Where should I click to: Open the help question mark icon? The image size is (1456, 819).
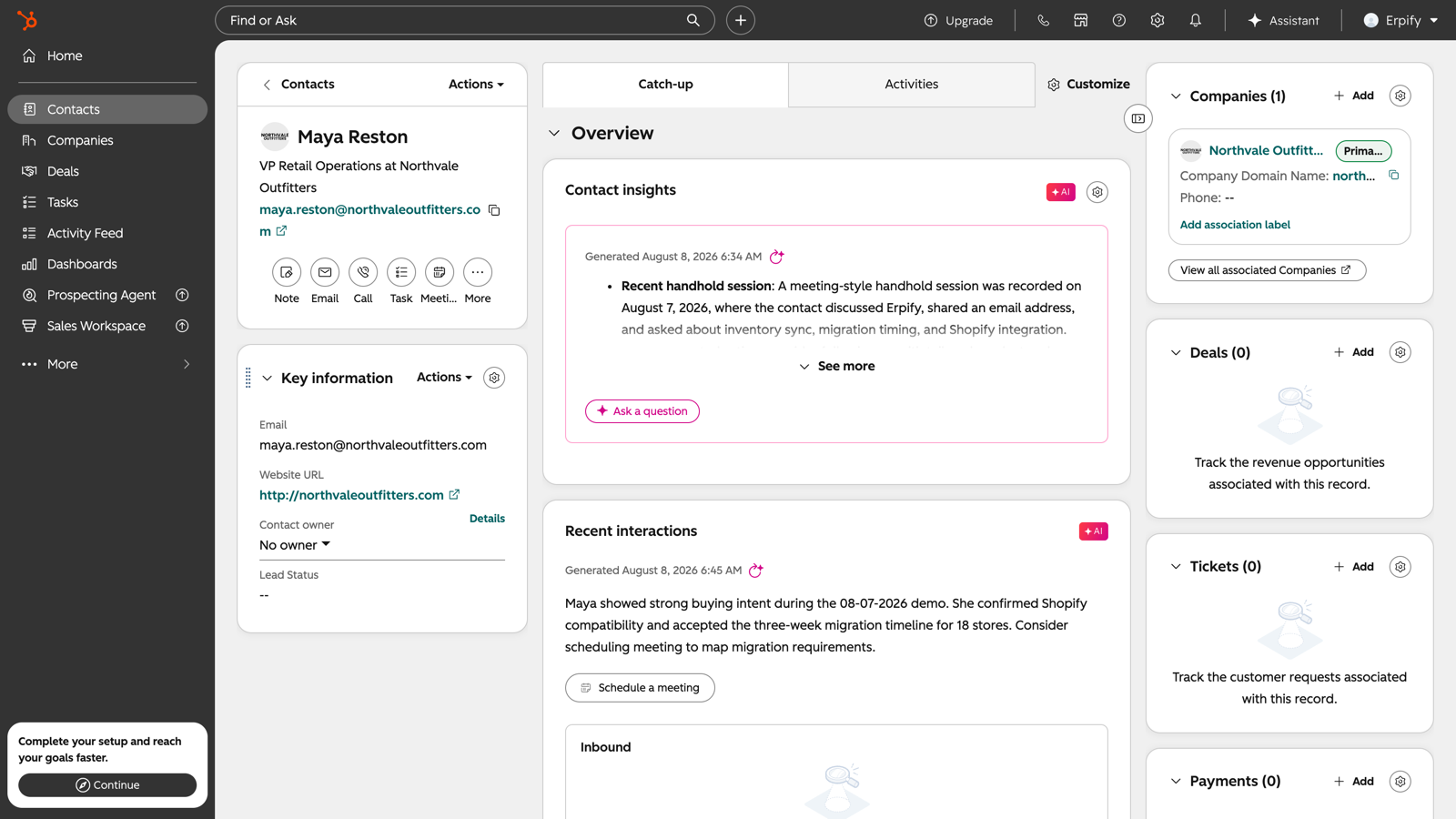pos(1119,20)
